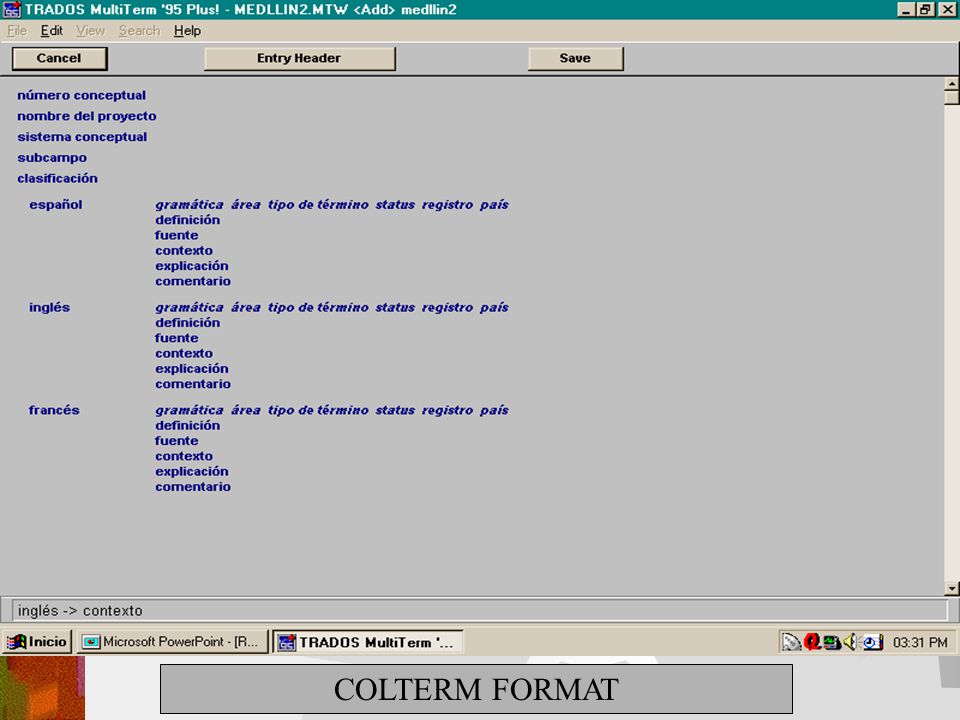Select the nombre del proyecto field
The width and height of the screenshot is (960, 720).
point(86,116)
